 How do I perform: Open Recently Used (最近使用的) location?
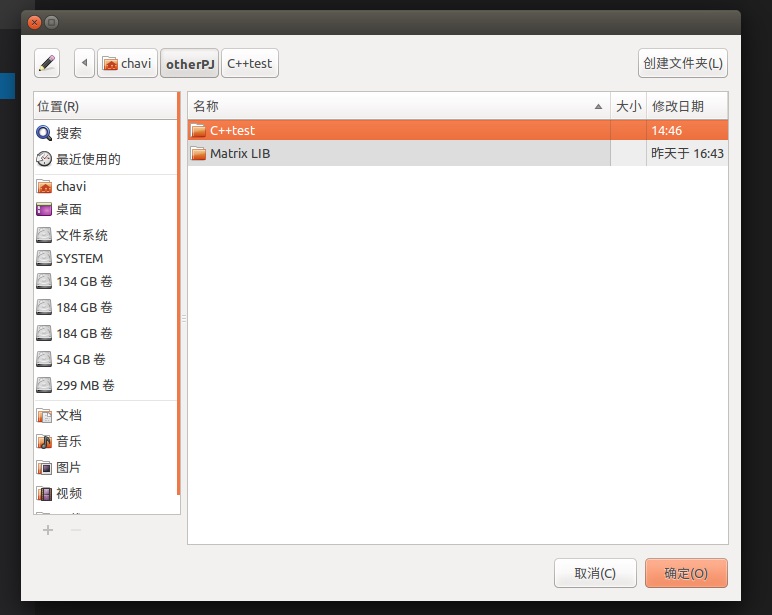tap(88, 159)
